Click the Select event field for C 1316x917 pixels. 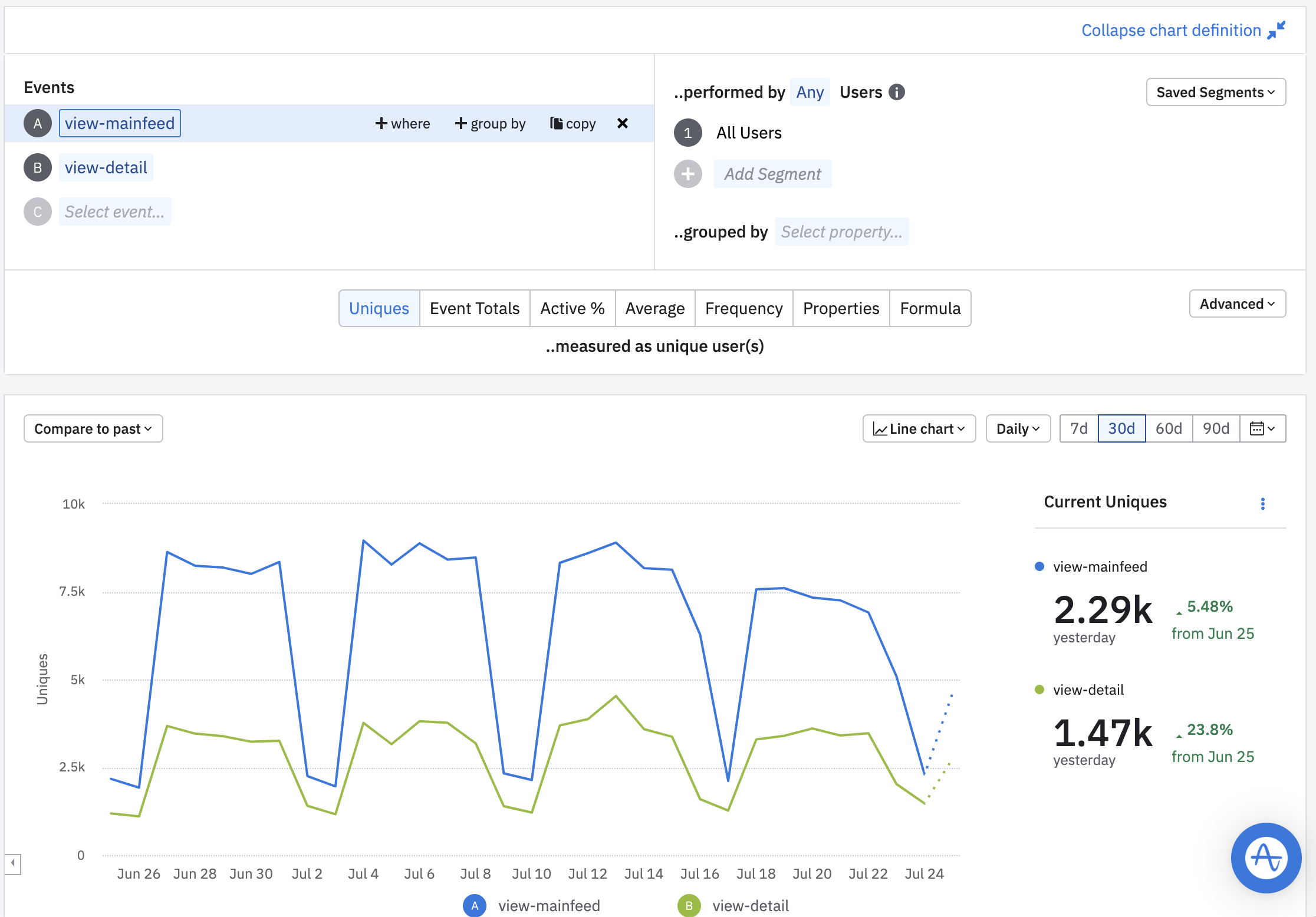pyautogui.click(x=114, y=212)
